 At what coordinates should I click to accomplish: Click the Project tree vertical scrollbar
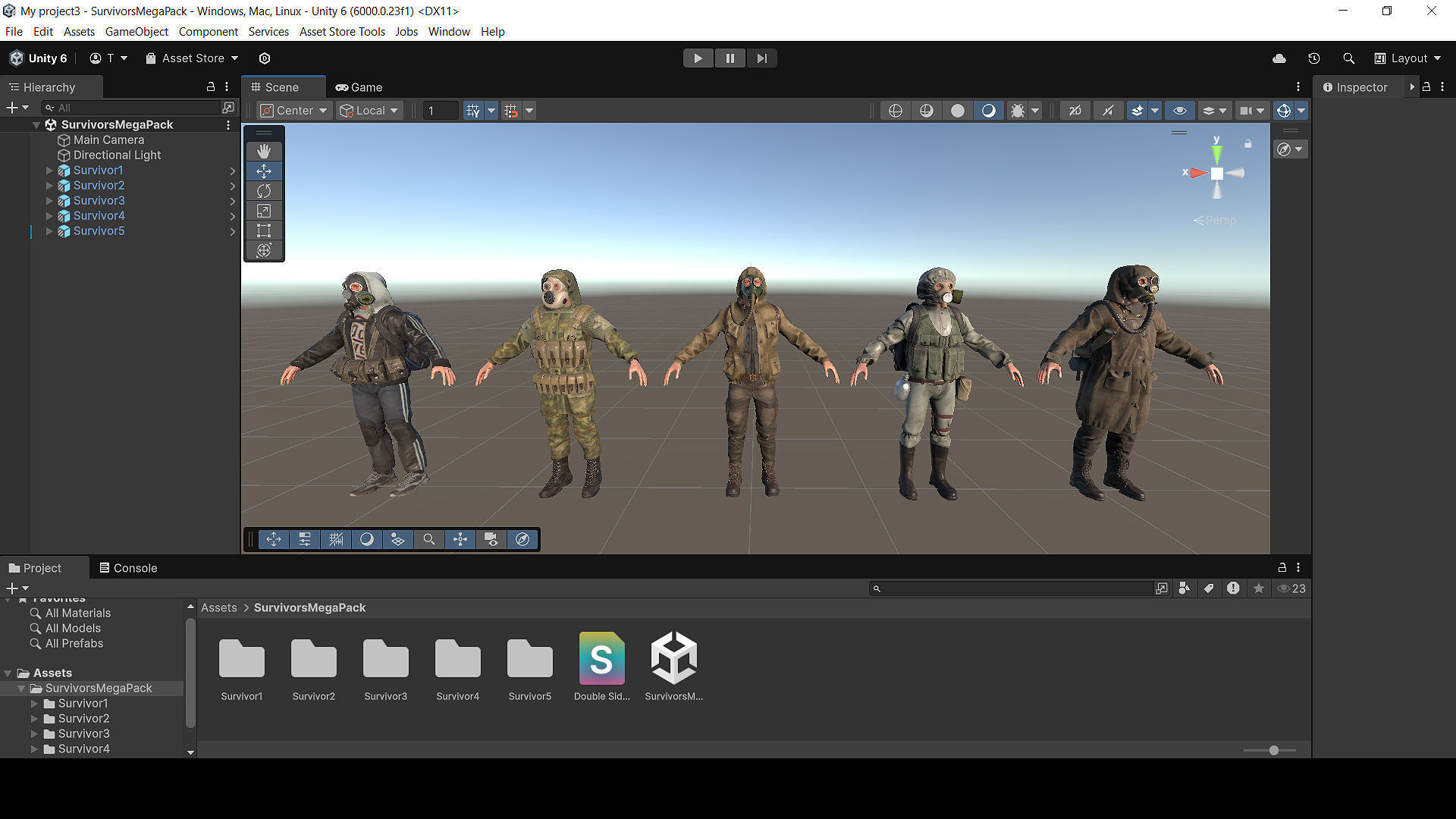[190, 674]
